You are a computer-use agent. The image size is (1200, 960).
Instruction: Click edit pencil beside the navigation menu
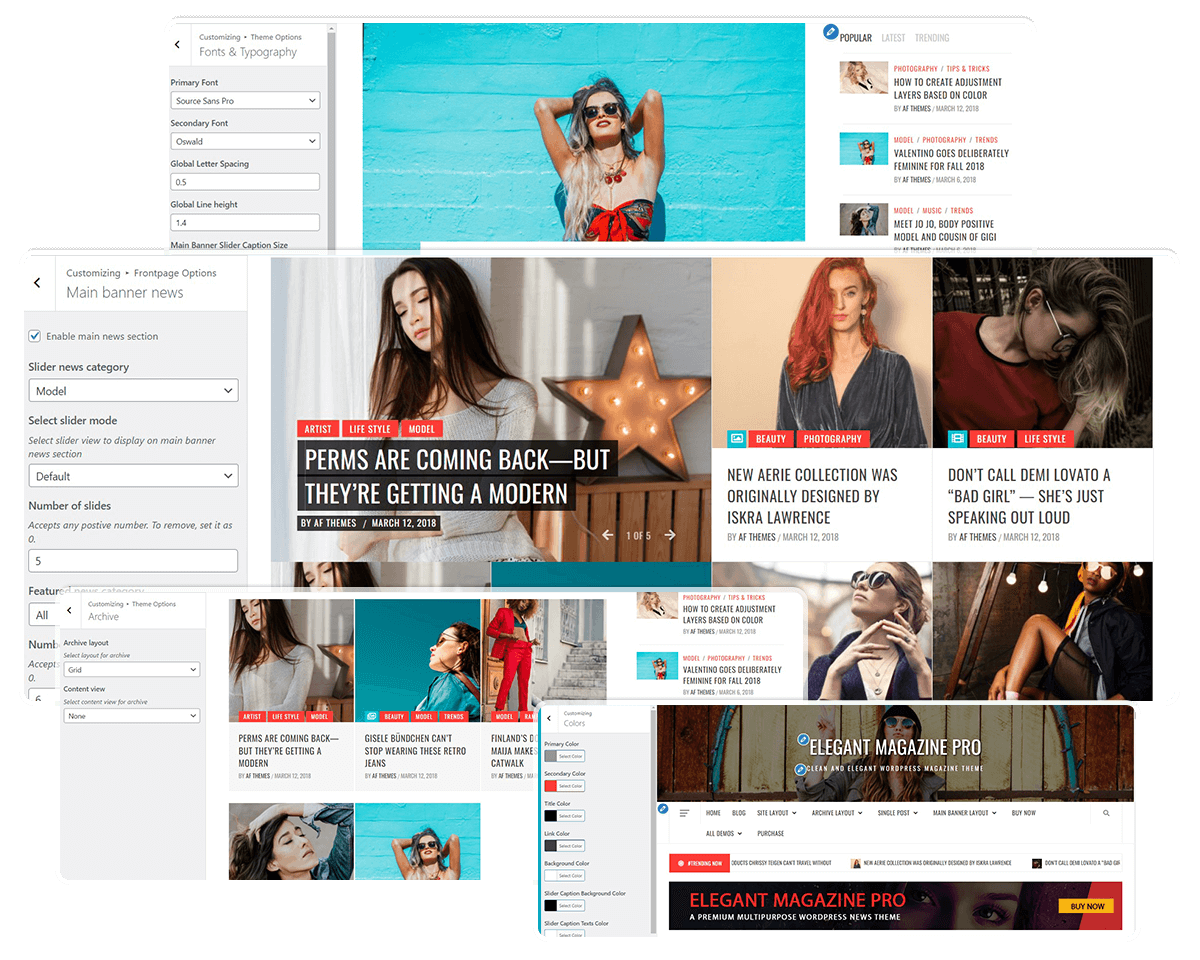coord(663,808)
